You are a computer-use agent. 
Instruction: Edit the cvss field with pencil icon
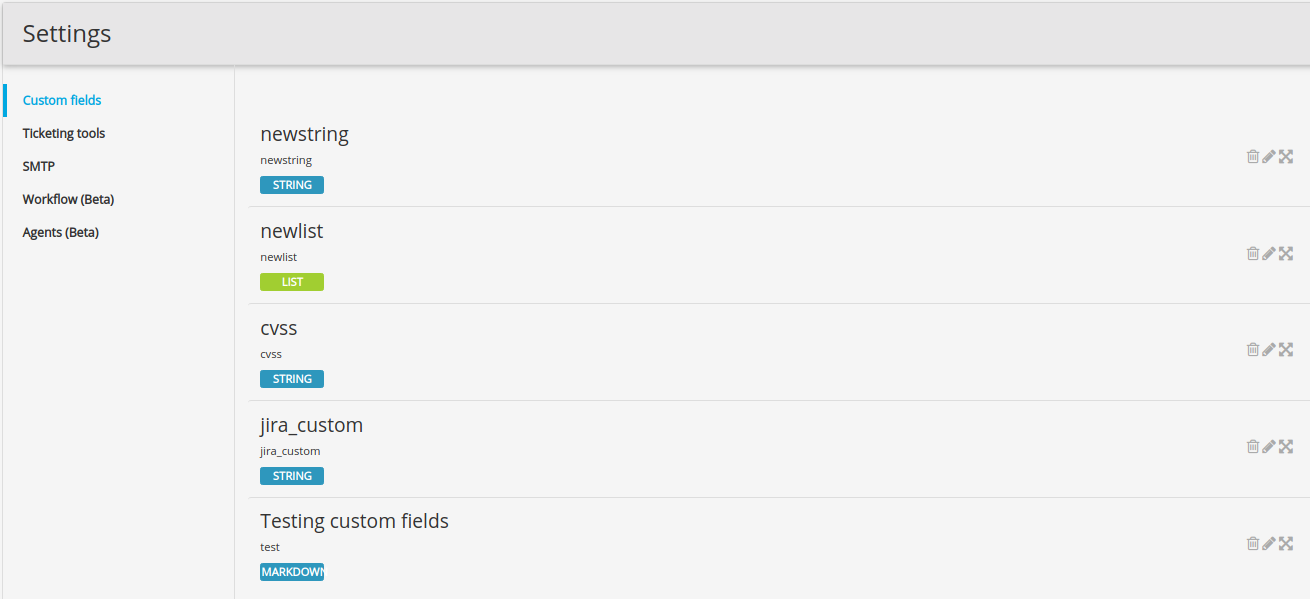(1268, 349)
